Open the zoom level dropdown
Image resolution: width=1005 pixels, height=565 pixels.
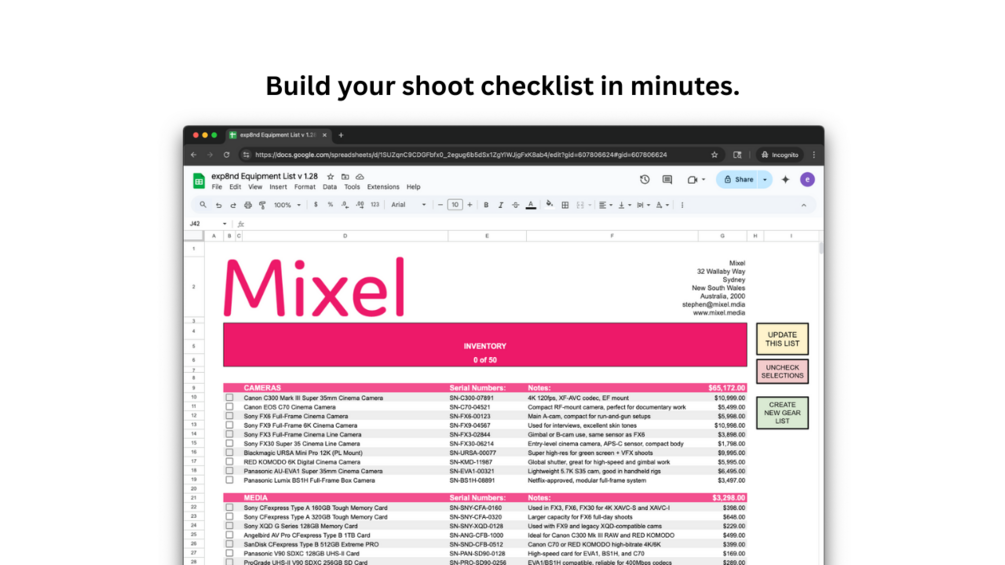[287, 205]
